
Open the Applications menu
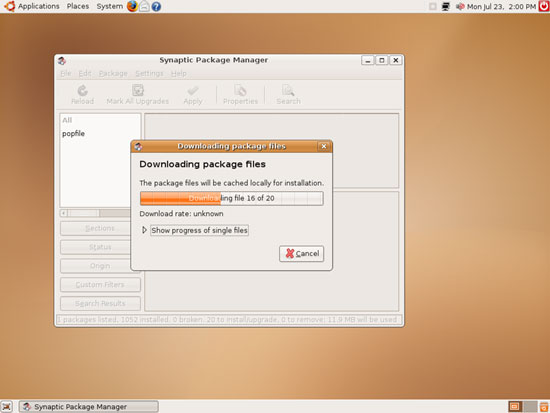[39, 6]
